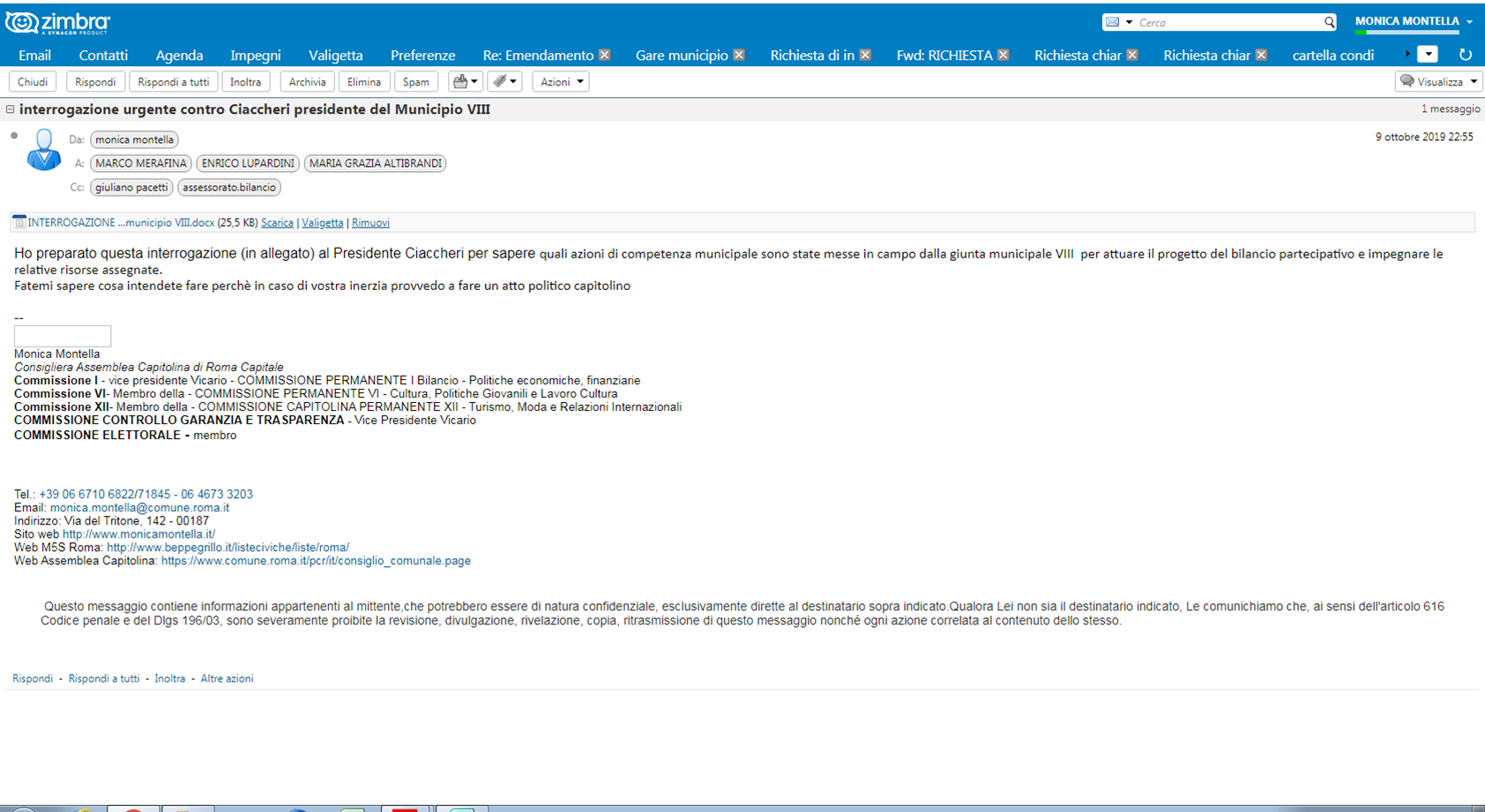The image size is (1485, 812).
Task: Open the tab overflow dropdown
Action: pyautogui.click(x=1428, y=55)
